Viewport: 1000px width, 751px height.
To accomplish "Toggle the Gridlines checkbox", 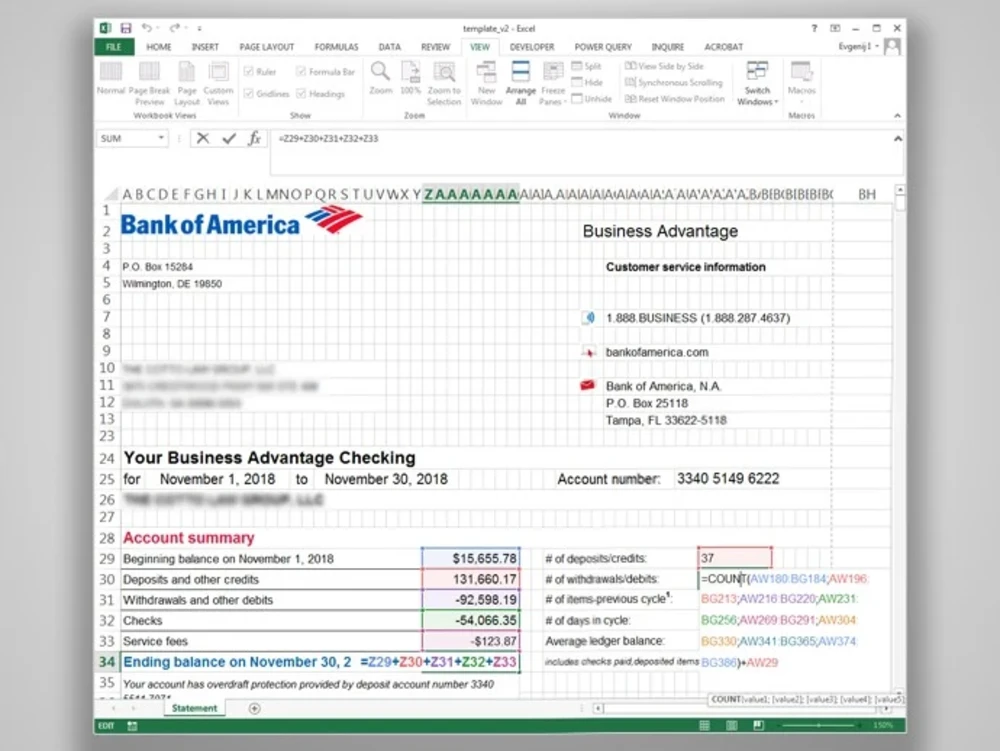I will (x=249, y=94).
